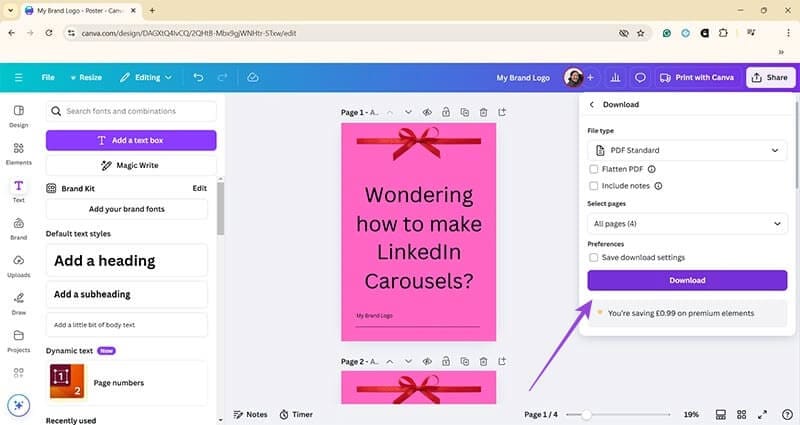Image resolution: width=800 pixels, height=425 pixels.
Task: Delete Page 2 with trash icon
Action: [x=483, y=361]
